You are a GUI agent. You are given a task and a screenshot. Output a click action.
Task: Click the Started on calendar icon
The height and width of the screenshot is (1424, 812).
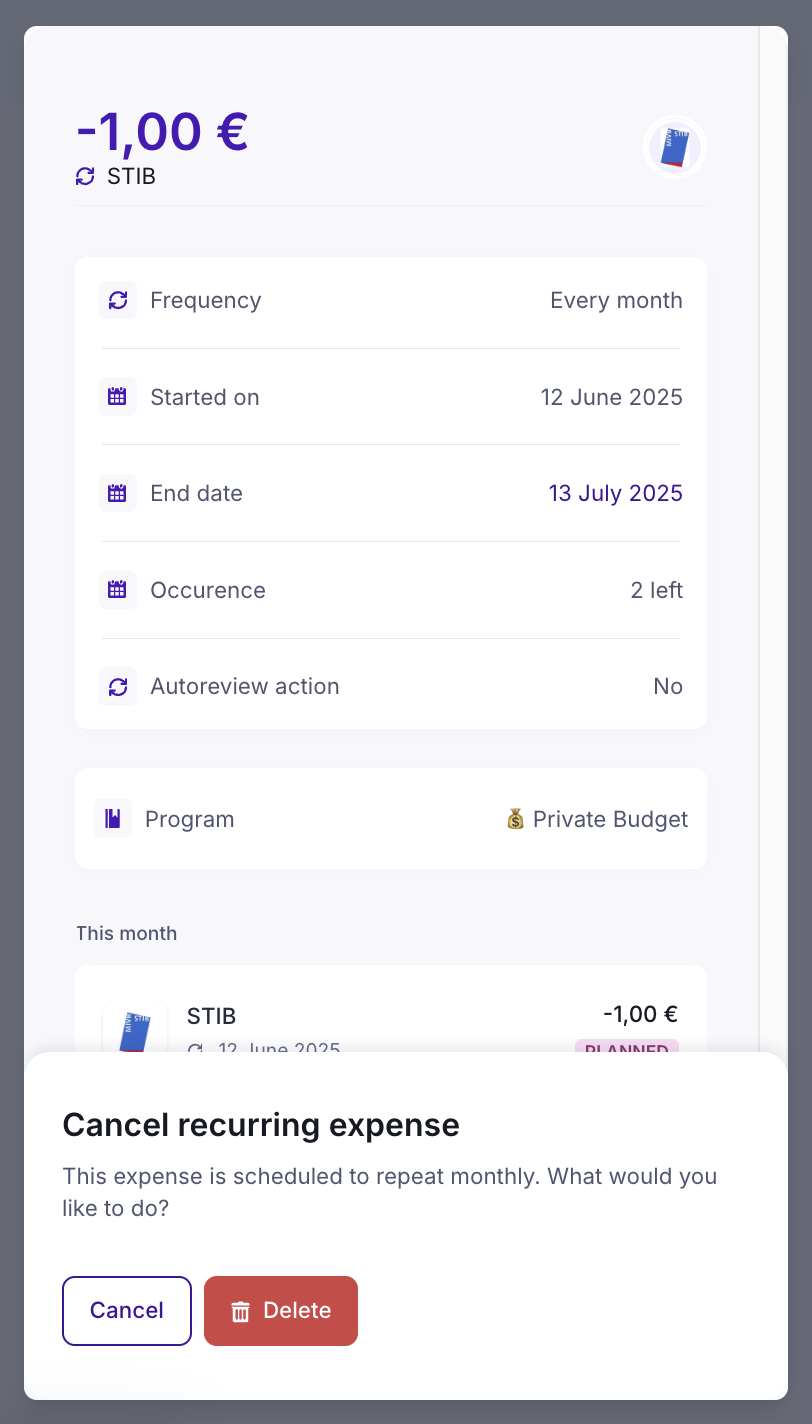[118, 397]
